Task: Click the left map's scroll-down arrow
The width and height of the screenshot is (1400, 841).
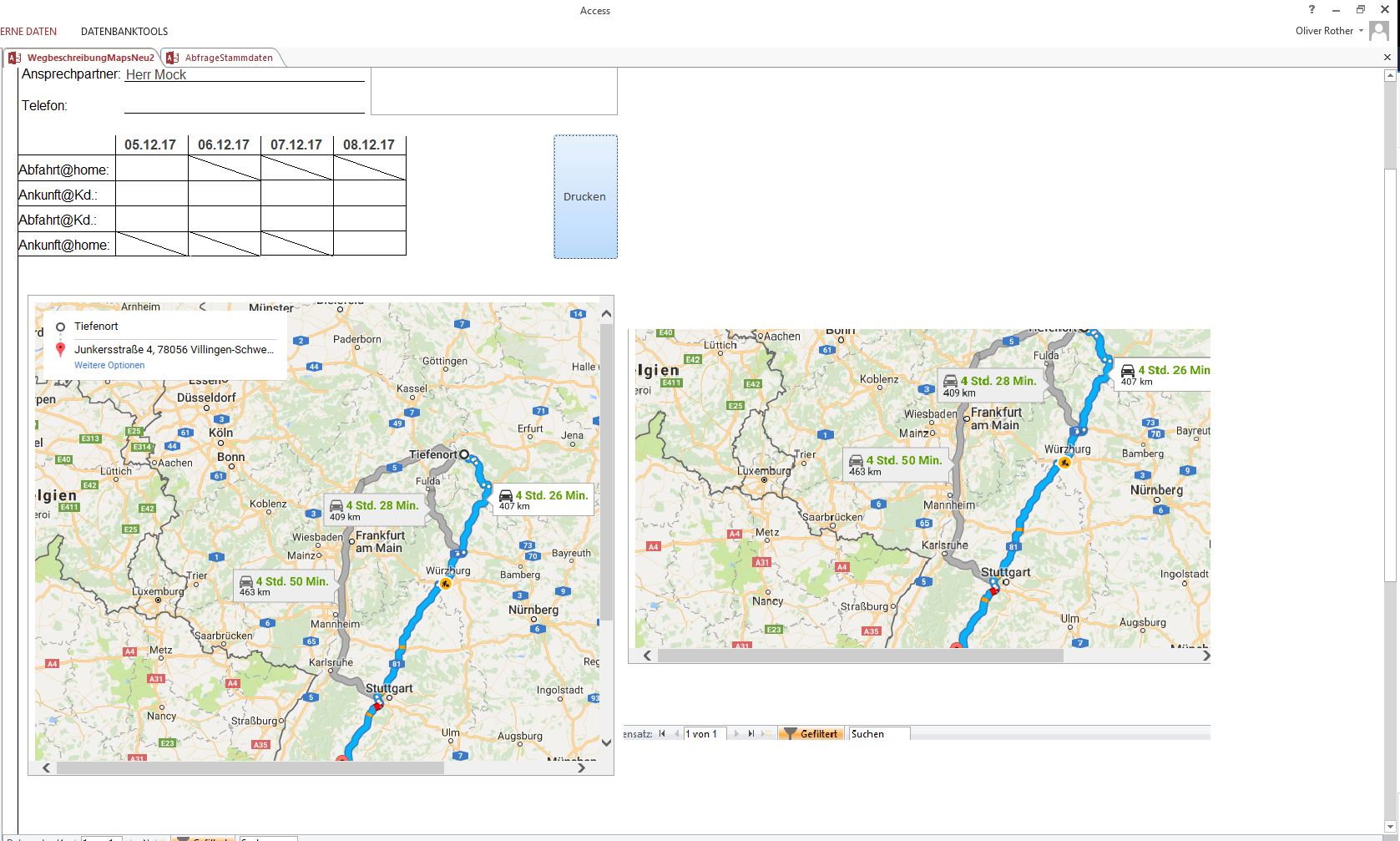Action: pyautogui.click(x=606, y=742)
